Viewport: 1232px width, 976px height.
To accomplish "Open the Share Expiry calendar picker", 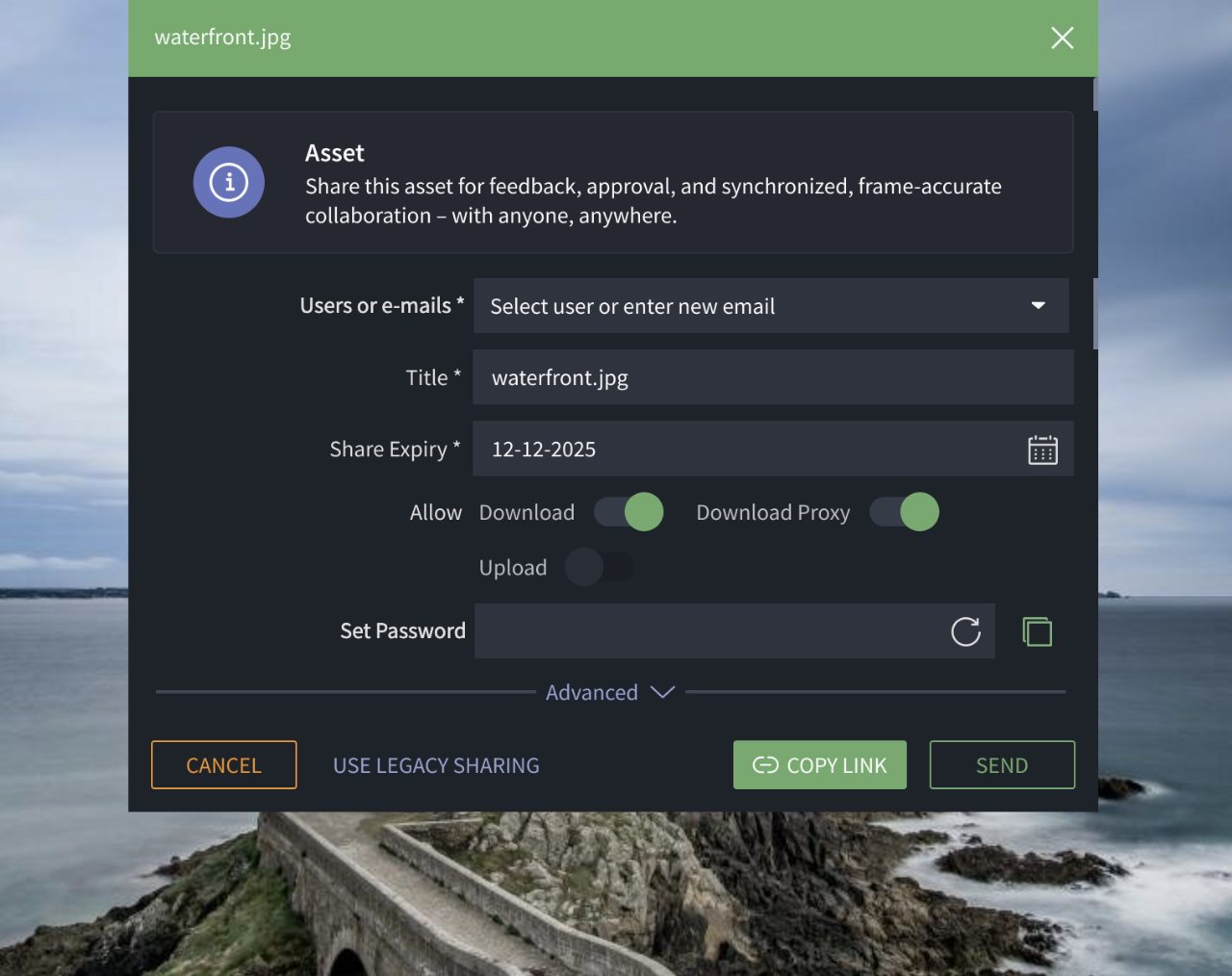I will [1042, 449].
